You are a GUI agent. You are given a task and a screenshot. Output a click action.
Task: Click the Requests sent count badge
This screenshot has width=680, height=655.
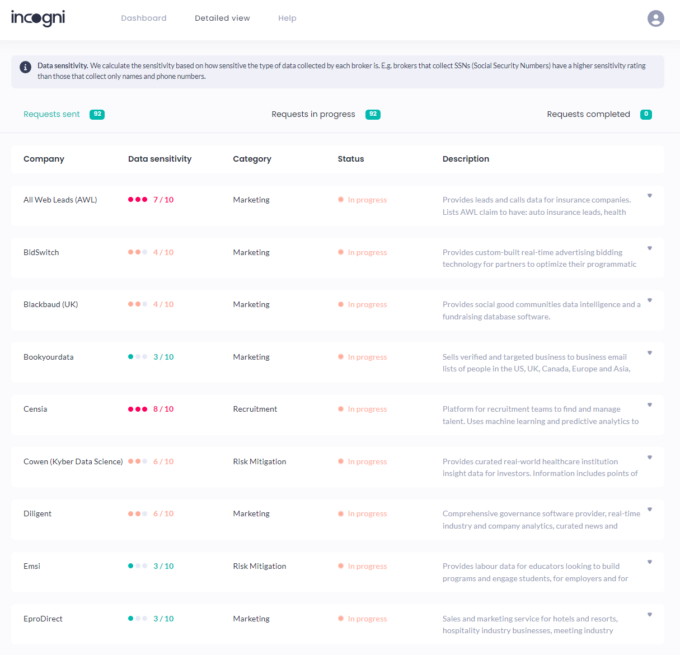point(97,115)
